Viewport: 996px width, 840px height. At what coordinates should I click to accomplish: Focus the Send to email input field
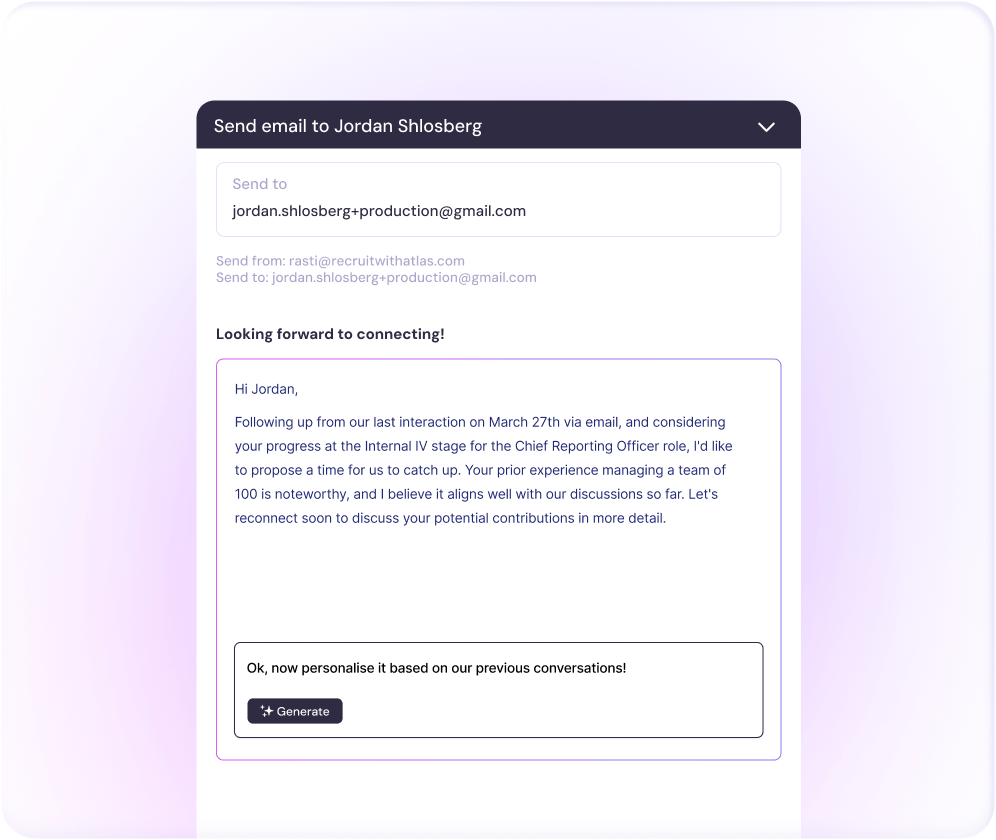[498, 211]
